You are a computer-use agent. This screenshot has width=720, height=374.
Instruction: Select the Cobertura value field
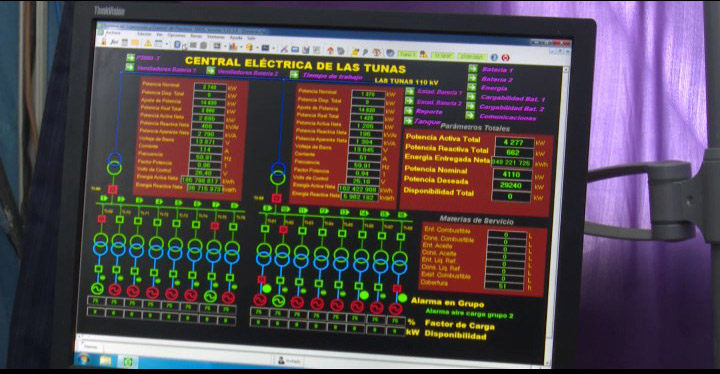point(504,286)
